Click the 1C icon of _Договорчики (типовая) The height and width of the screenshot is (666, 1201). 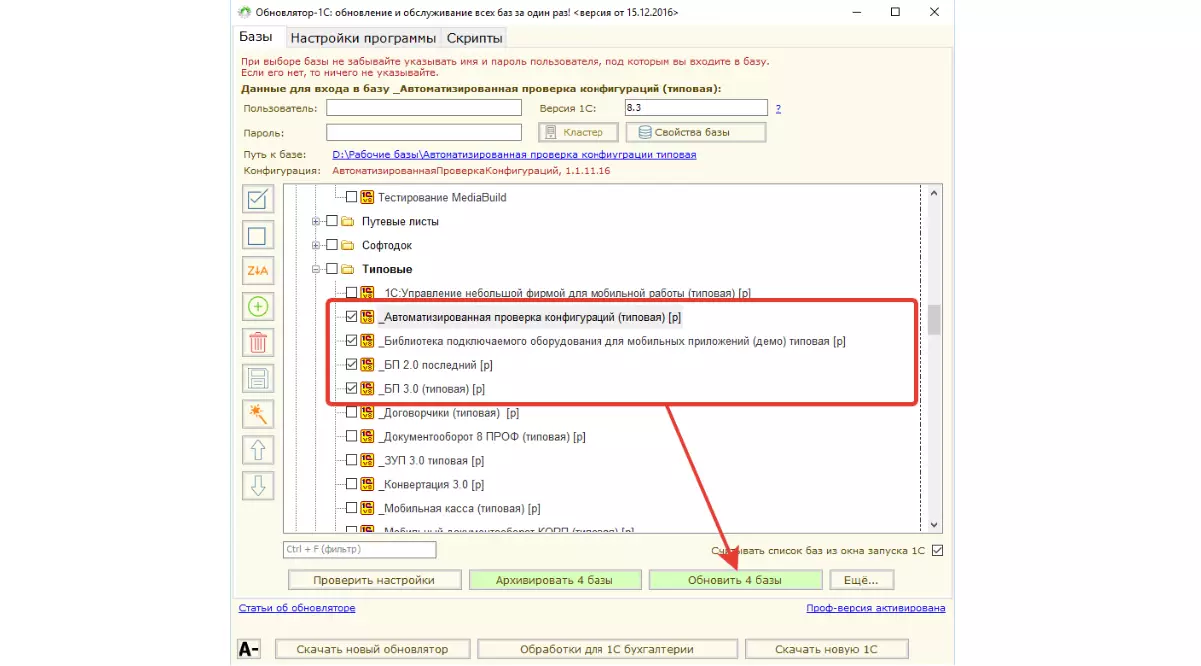tap(367, 413)
